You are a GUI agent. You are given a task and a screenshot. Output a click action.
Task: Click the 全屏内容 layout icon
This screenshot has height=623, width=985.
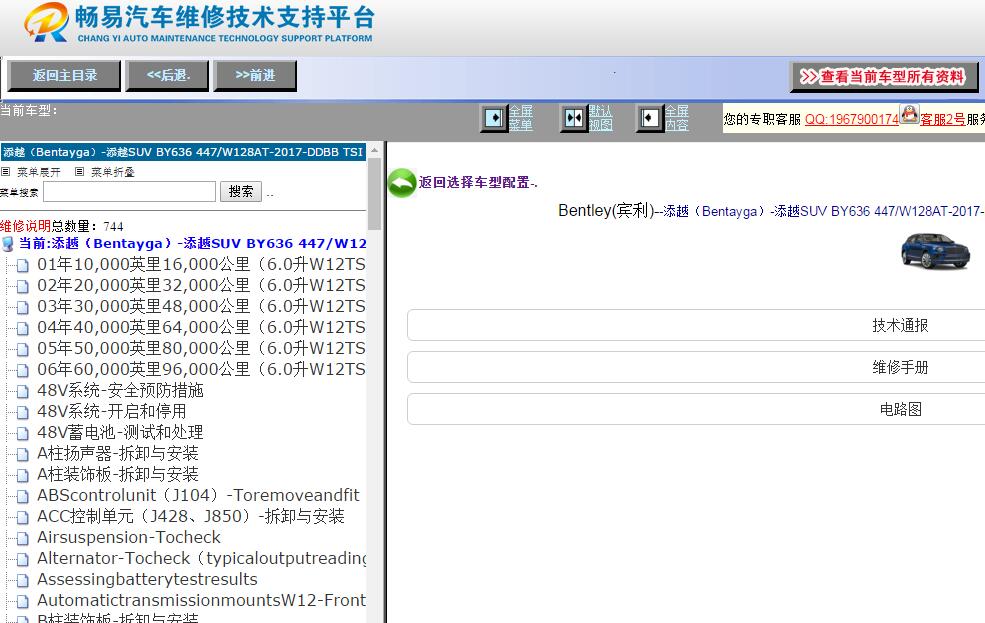(650, 118)
